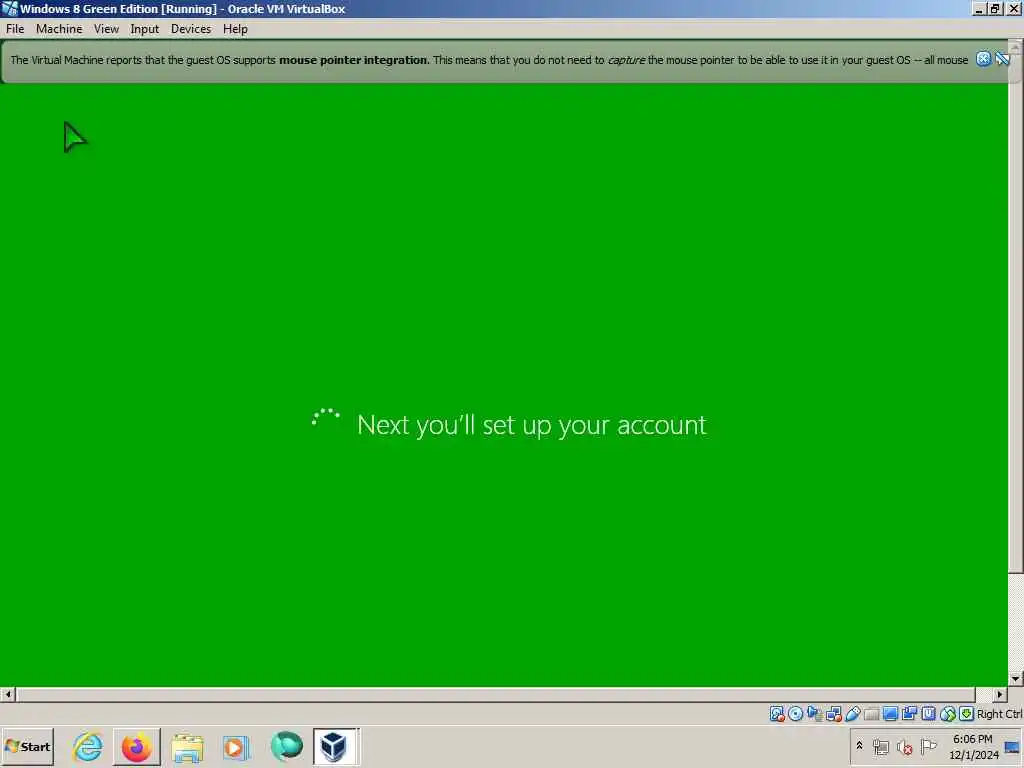The image size is (1024, 768).
Task: Click the mouse integration status indicator
Action: (948, 714)
